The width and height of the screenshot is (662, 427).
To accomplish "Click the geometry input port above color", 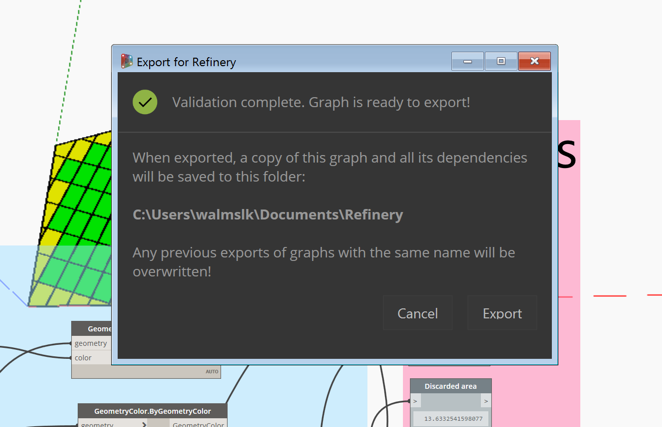I will pos(91,343).
